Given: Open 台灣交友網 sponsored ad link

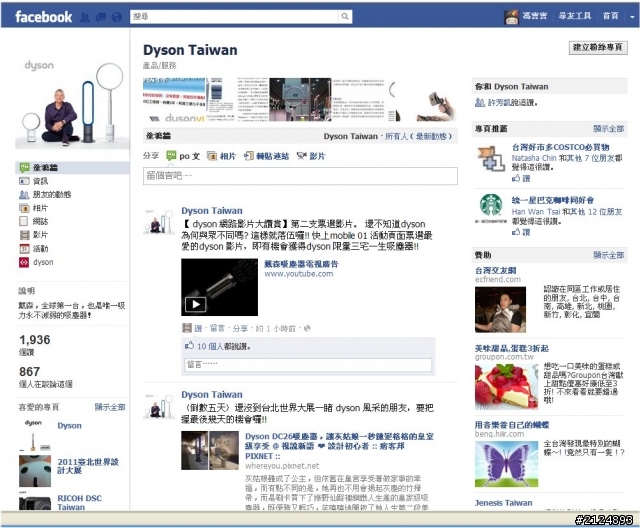Looking at the screenshot, I should 496,270.
